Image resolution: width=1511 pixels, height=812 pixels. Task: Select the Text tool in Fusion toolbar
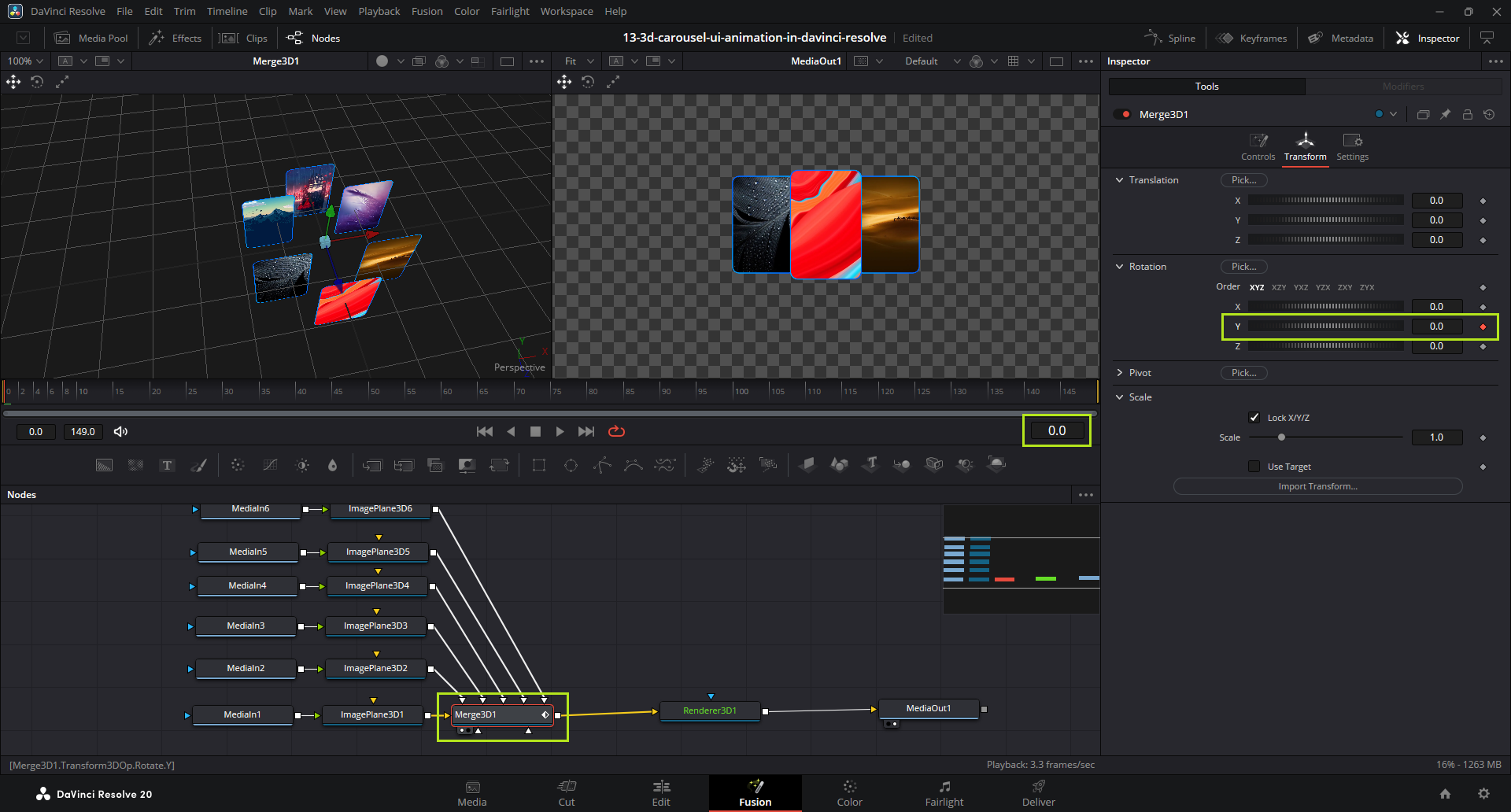tap(167, 465)
